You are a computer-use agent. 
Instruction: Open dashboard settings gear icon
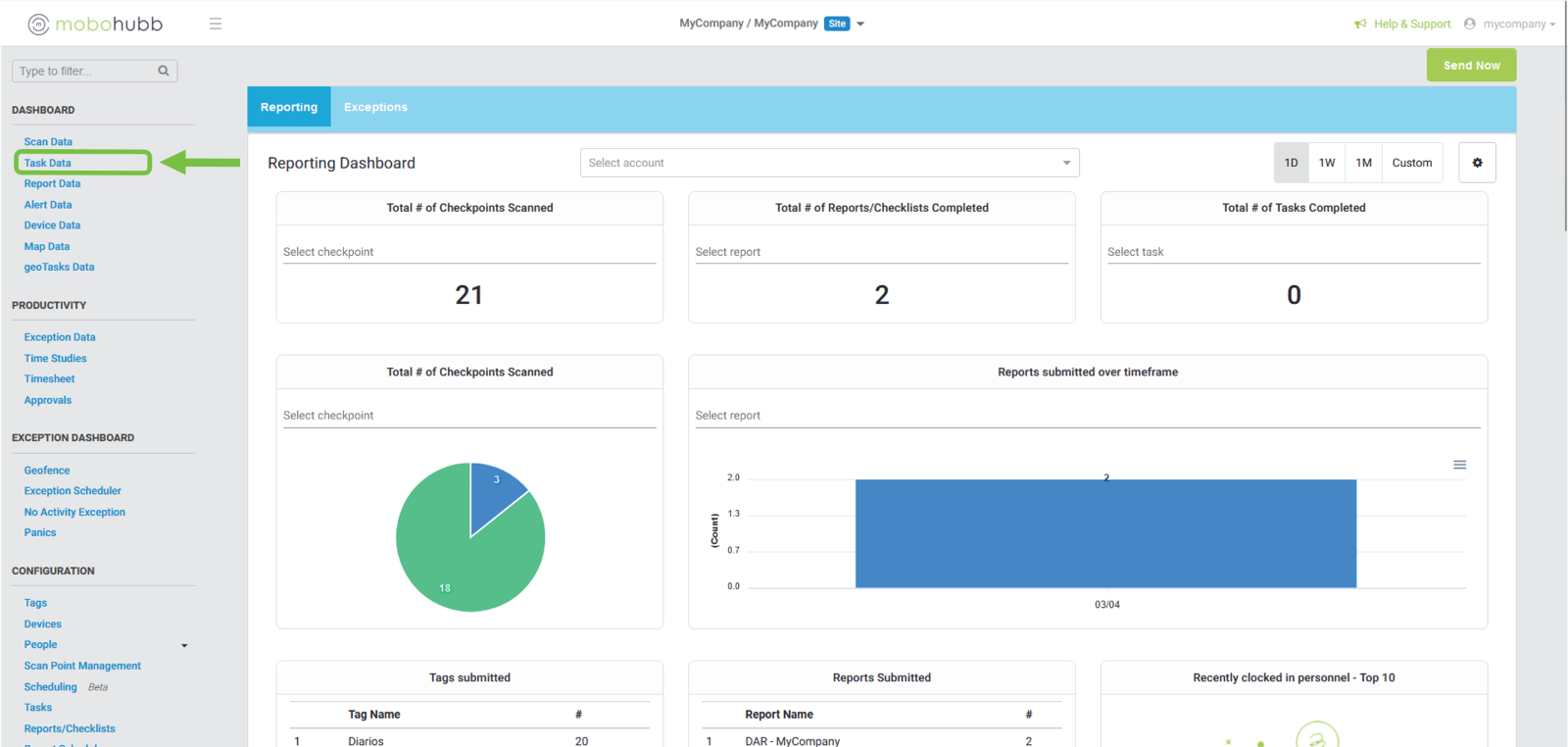pos(1477,163)
